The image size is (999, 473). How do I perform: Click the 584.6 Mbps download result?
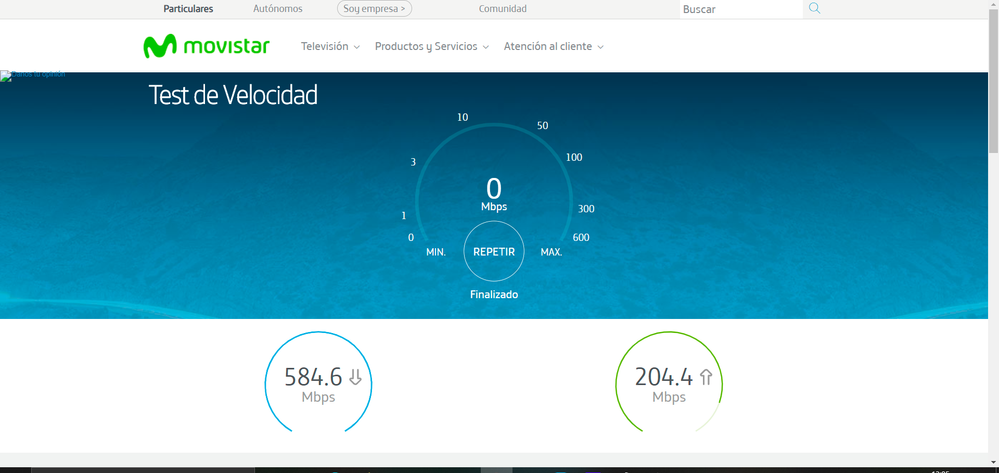(x=319, y=384)
